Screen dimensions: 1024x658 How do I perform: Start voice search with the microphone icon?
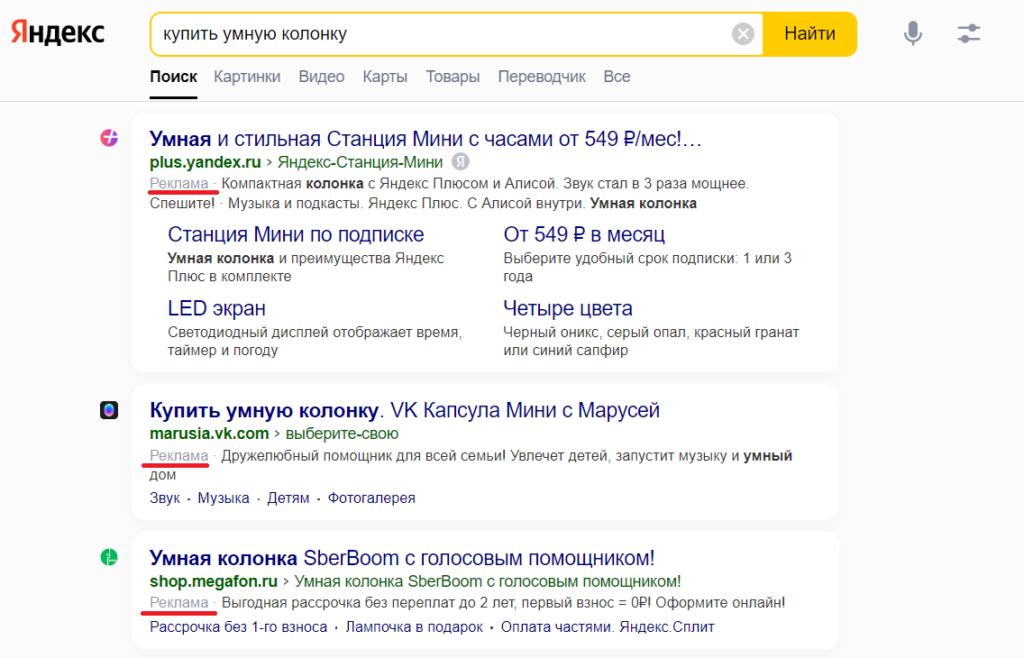[x=912, y=33]
